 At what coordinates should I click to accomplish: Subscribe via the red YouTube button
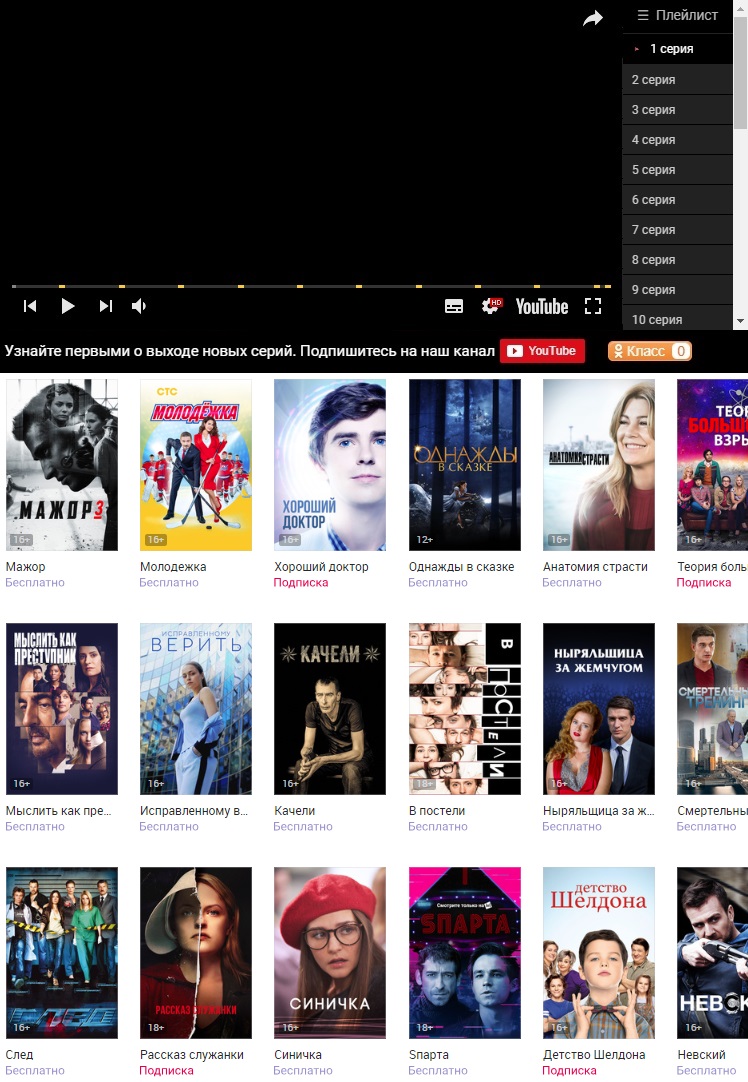click(542, 351)
